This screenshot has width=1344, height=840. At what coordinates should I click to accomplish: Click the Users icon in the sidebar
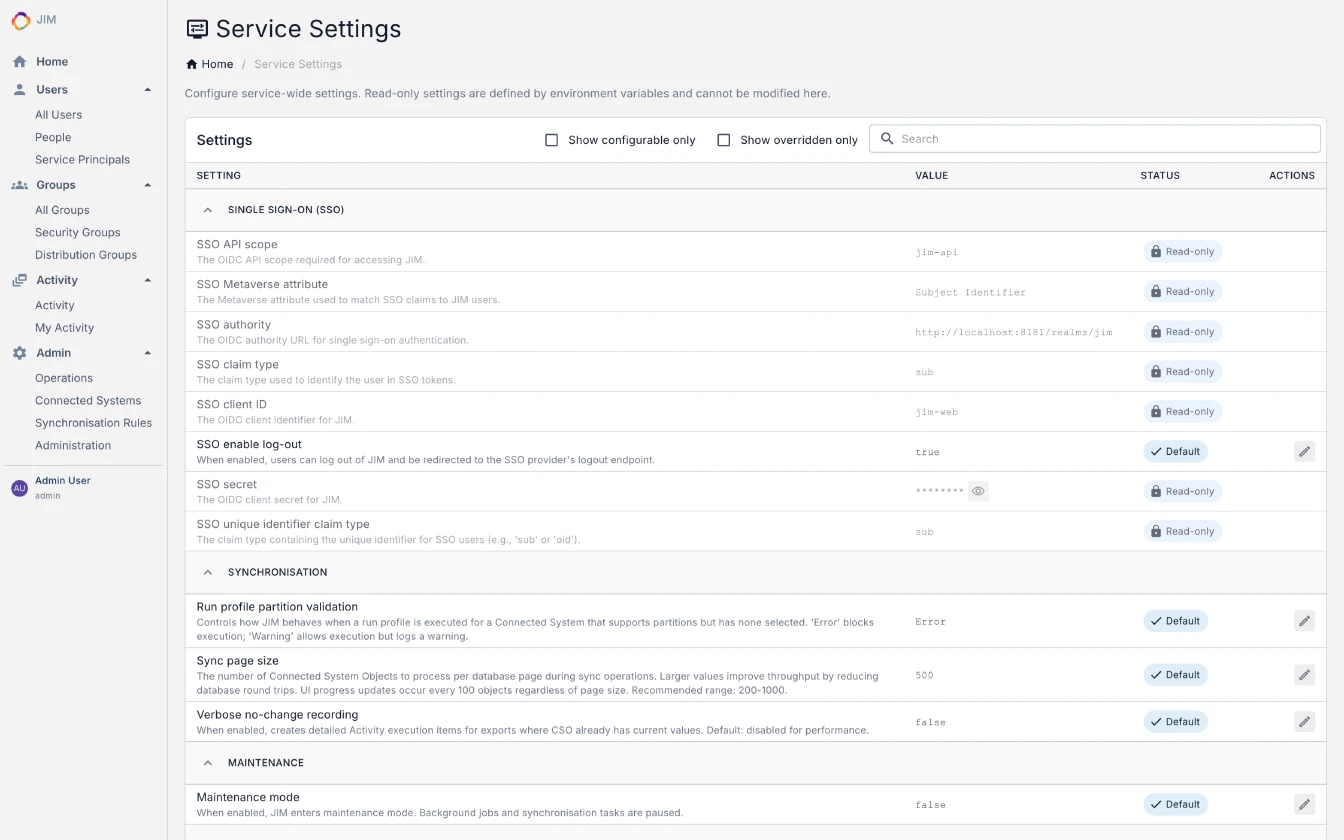point(20,89)
